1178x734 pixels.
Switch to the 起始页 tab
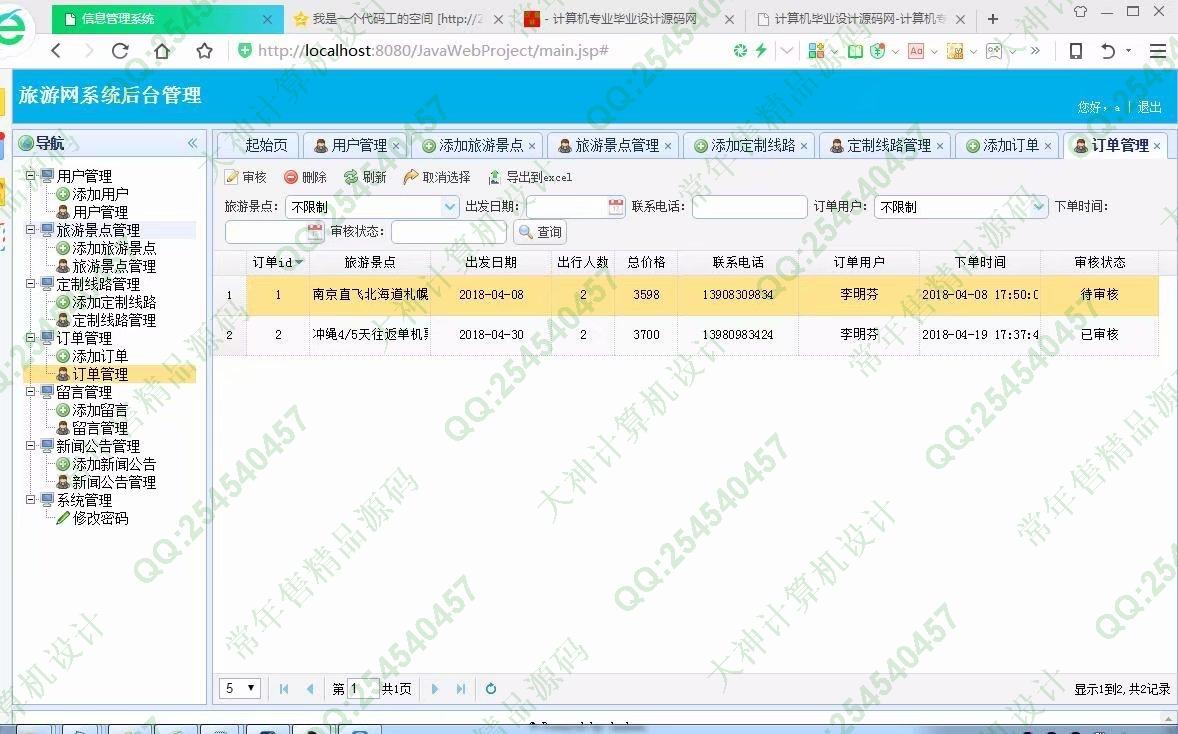click(259, 146)
